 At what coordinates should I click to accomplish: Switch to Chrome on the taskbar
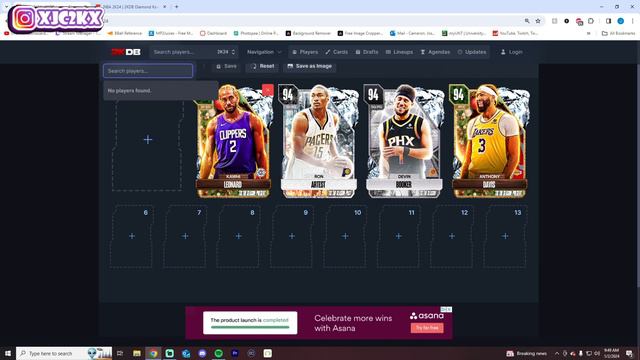[x=153, y=353]
